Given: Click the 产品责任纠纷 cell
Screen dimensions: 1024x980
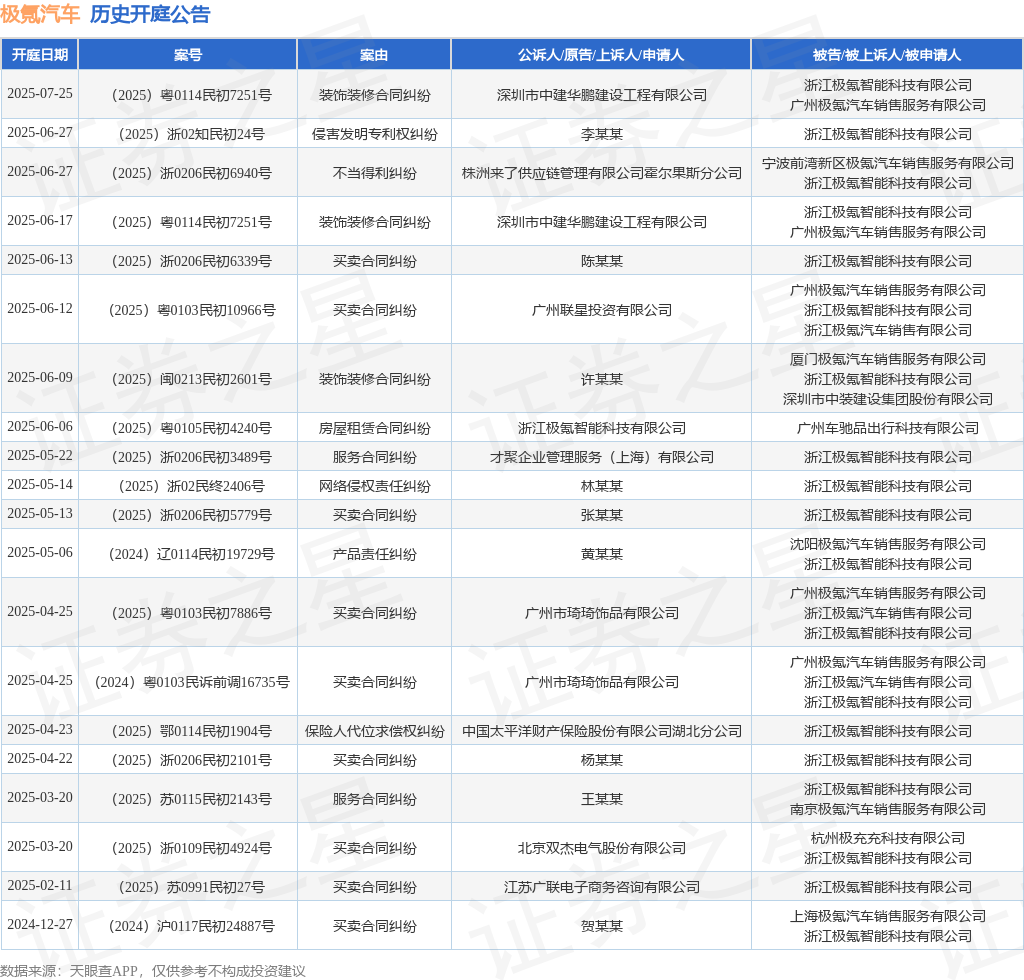Looking at the screenshot, I should tap(374, 554).
